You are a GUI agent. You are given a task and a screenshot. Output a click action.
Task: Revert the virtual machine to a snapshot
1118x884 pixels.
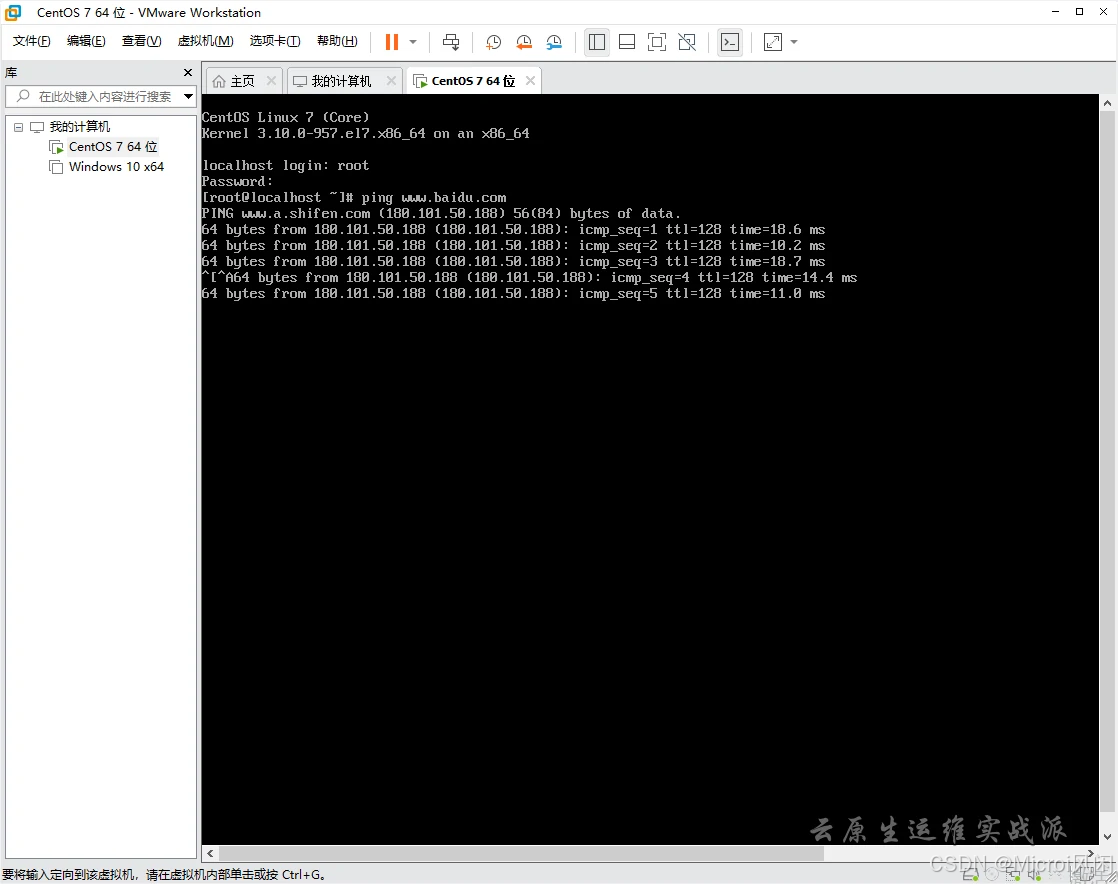point(523,42)
